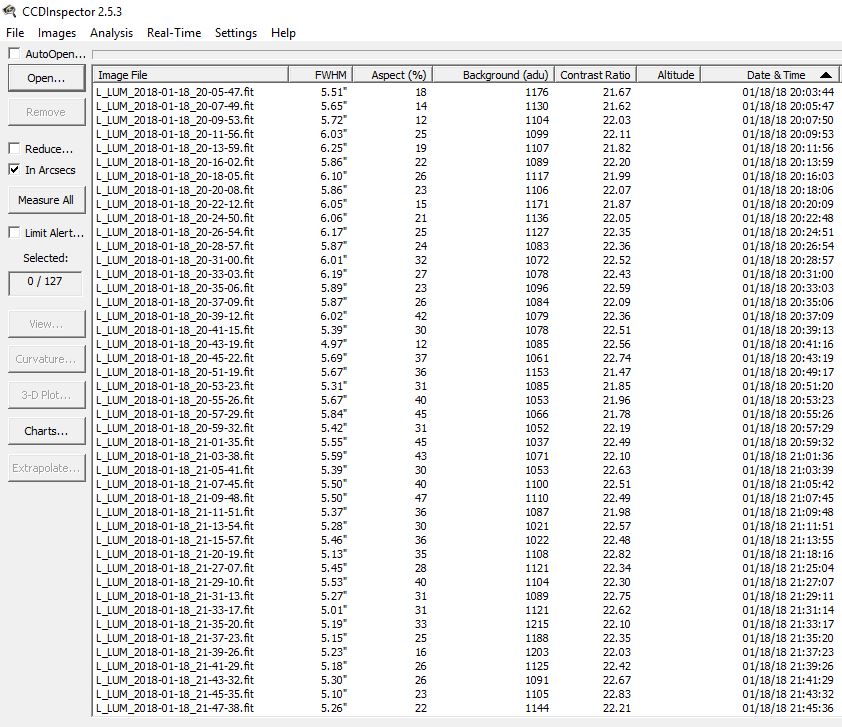
Task: Sort by the FWHM column header
Action: (329, 75)
